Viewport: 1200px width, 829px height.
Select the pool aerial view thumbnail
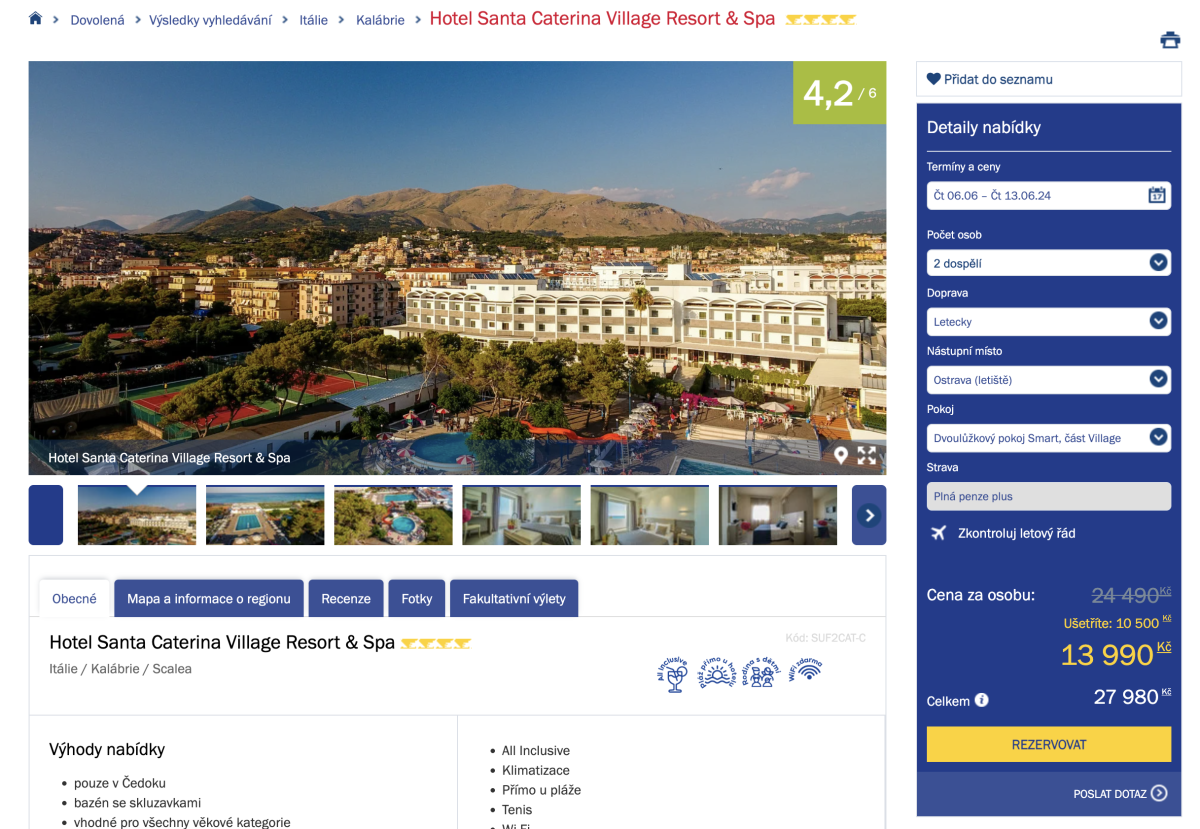click(393, 515)
